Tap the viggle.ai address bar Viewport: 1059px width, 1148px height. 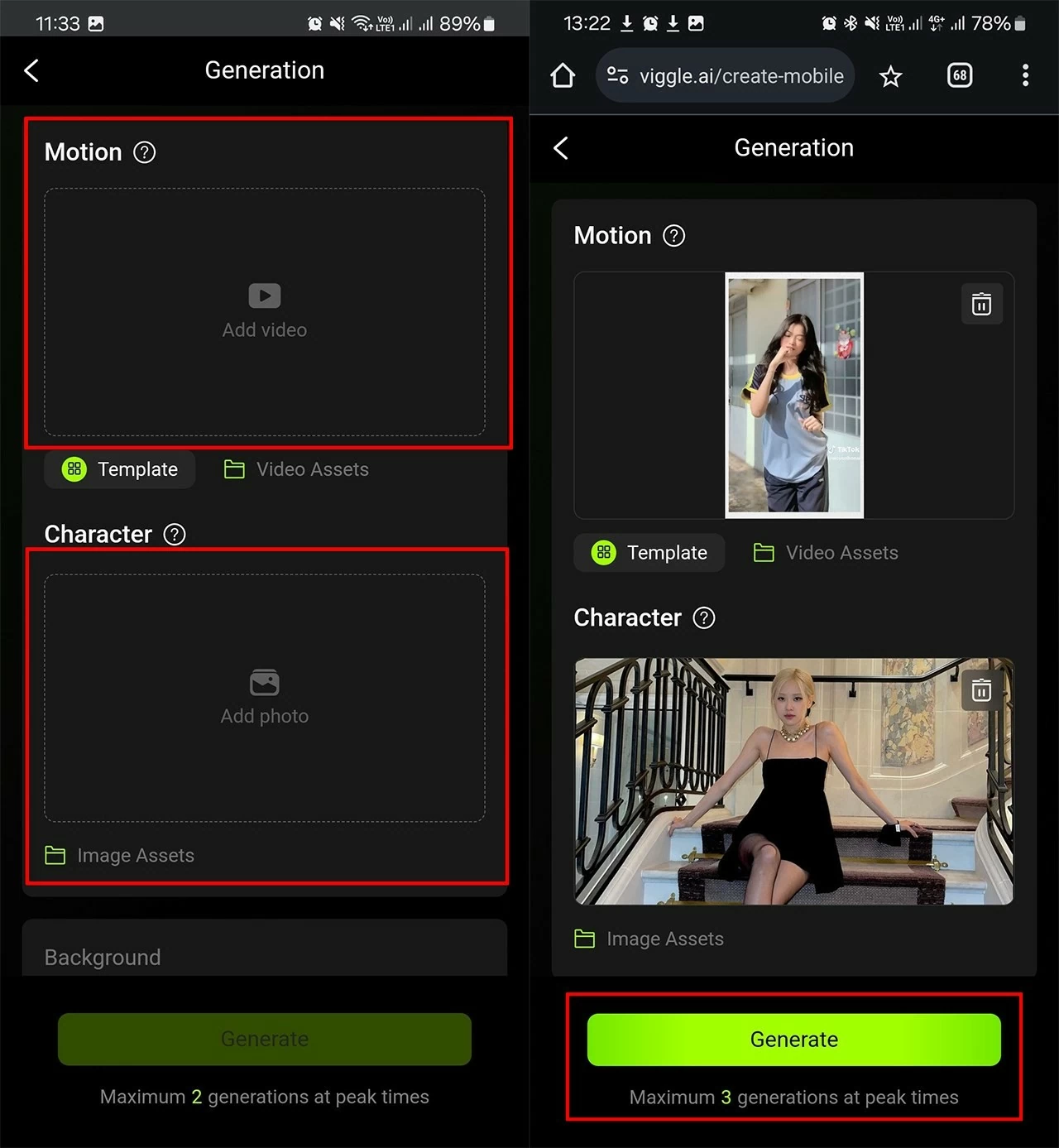(x=726, y=75)
